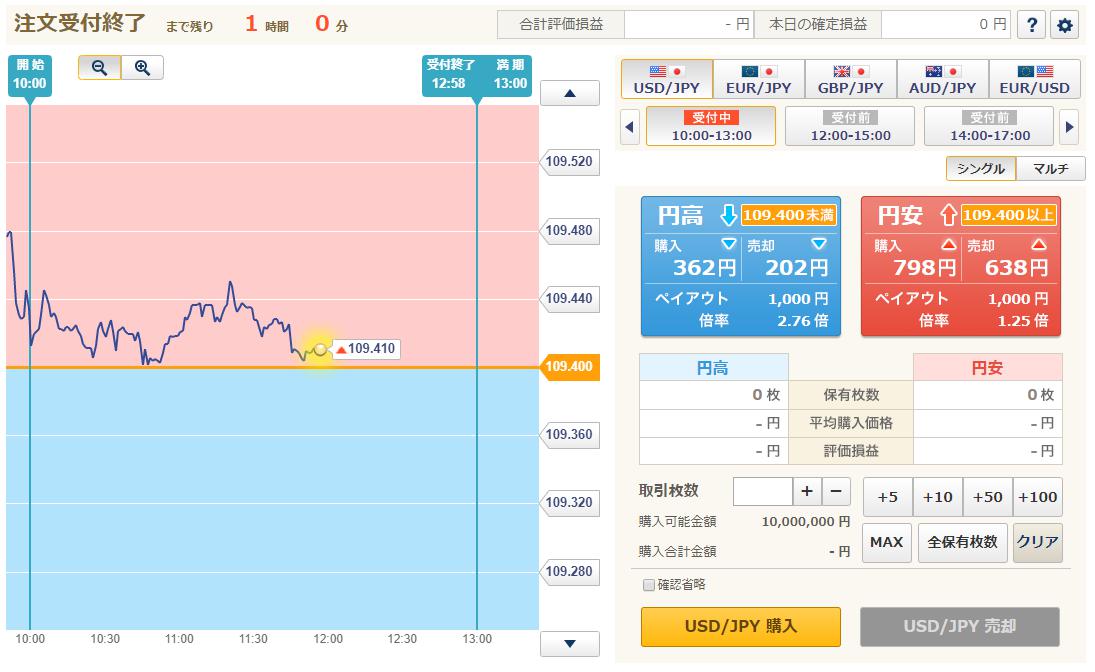The image size is (1095, 672).
Task: Choose the 14:00-17:00 受付前 session
Action: (989, 126)
